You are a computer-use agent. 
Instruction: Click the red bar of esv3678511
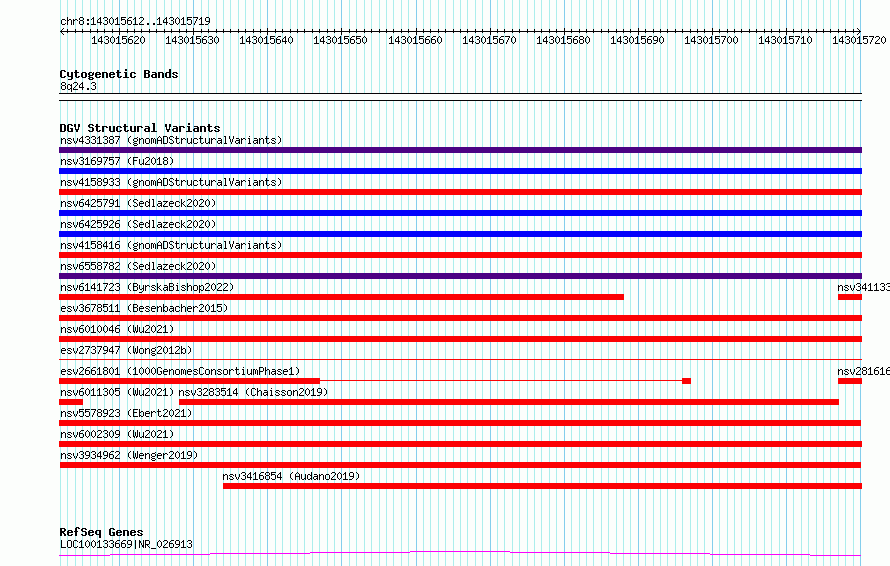460,318
